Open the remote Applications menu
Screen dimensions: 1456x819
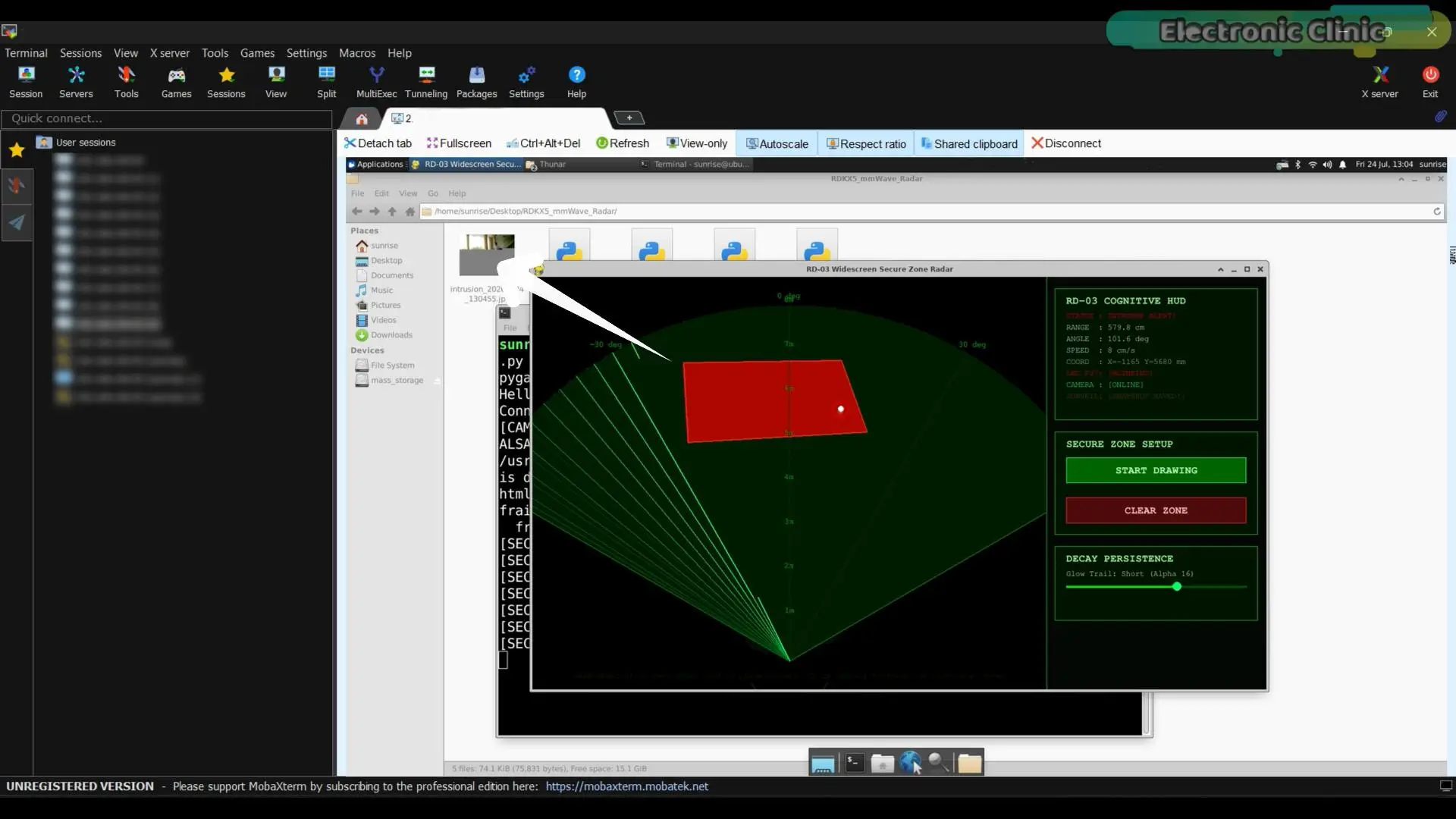click(x=375, y=165)
